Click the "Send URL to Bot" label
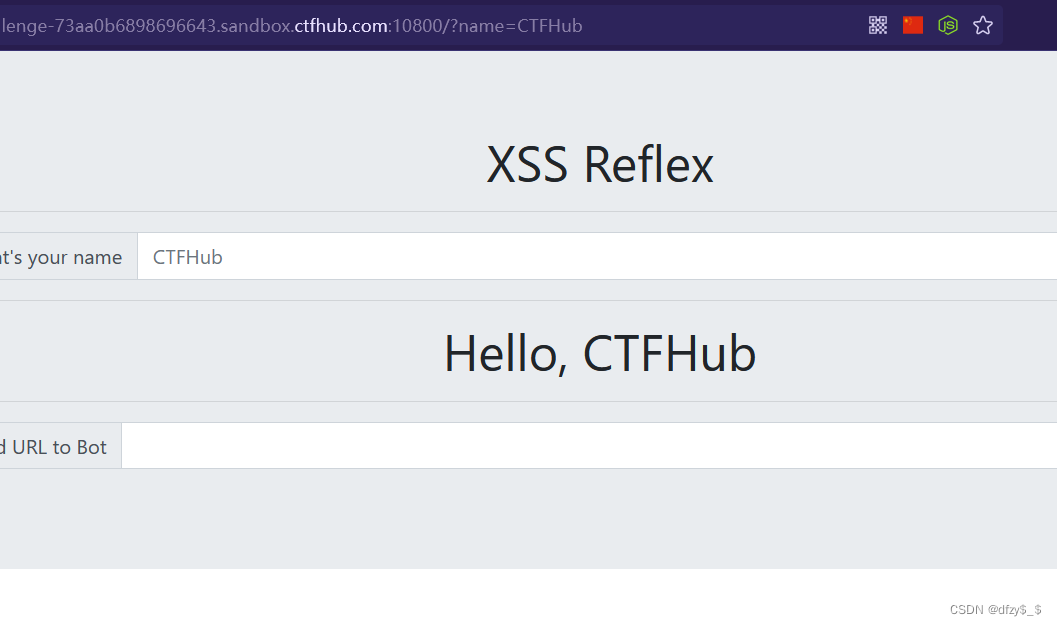Screen dimensions: 1057x626 pos(55,446)
